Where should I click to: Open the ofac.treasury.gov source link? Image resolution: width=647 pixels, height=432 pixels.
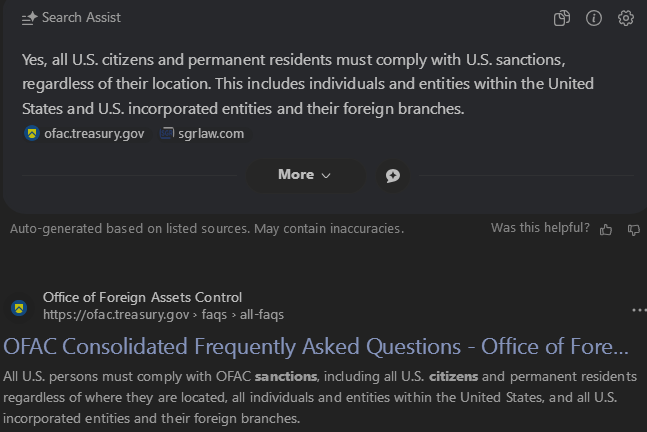click(x=94, y=133)
